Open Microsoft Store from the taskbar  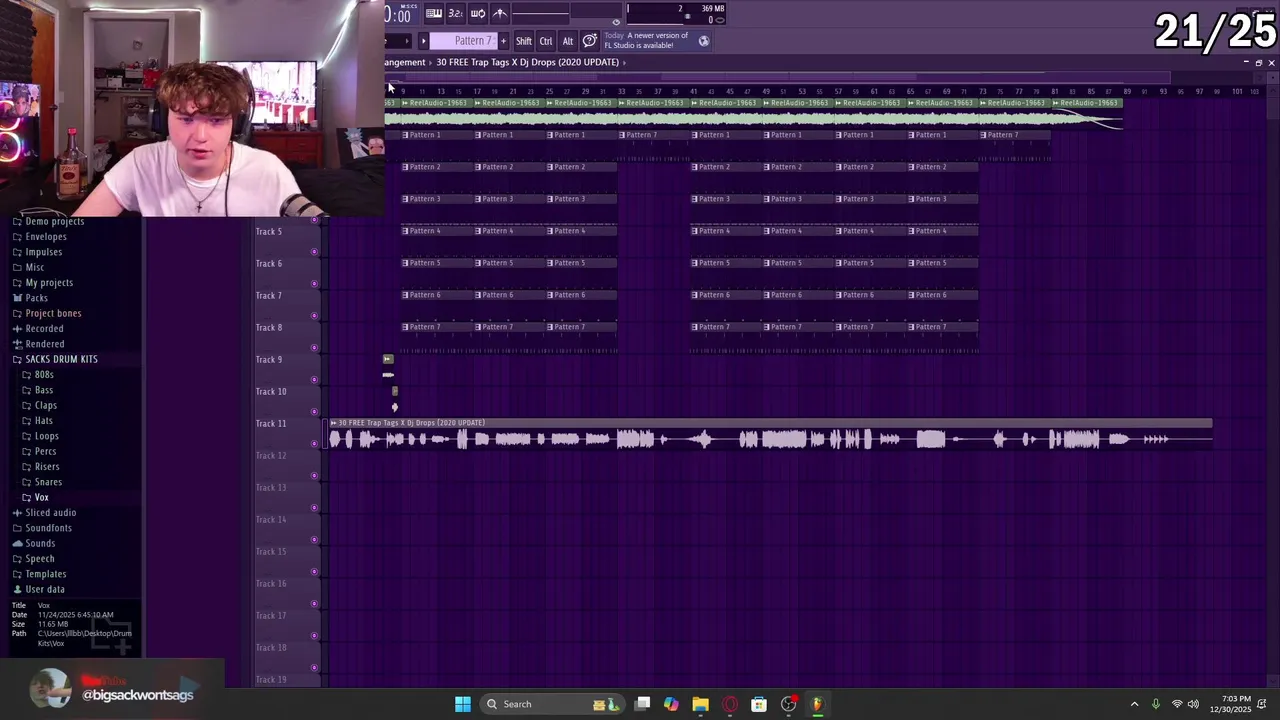759,704
